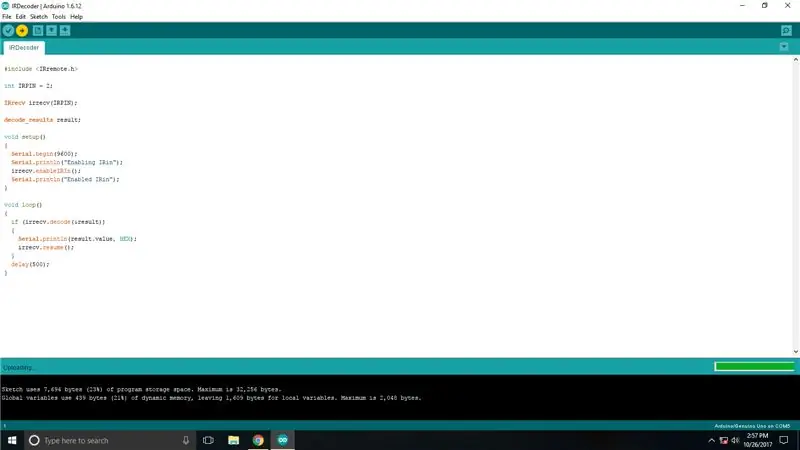Click the 'Serial.begin(9600);' line
800x450 pixels.
pyautogui.click(x=44, y=154)
